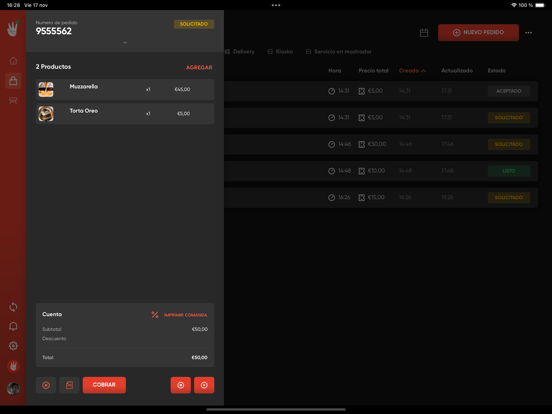
Task: Click the discount percent icon in Cuenta
Action: tap(155, 315)
